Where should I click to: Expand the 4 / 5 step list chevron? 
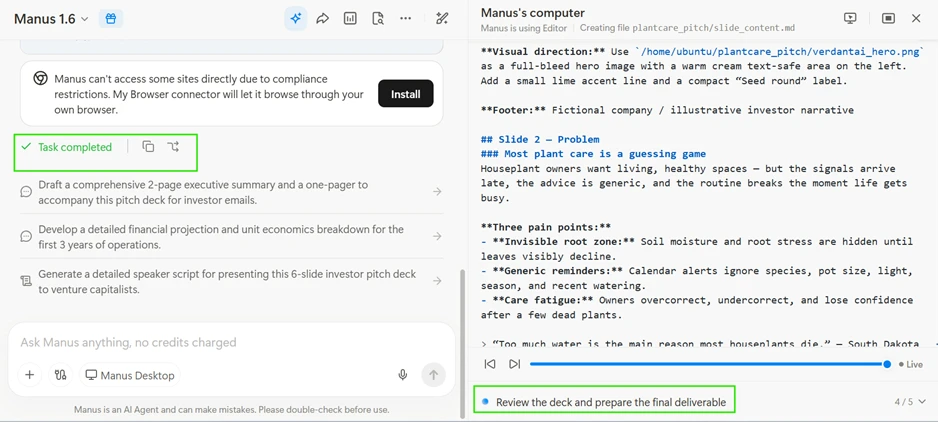(922, 402)
